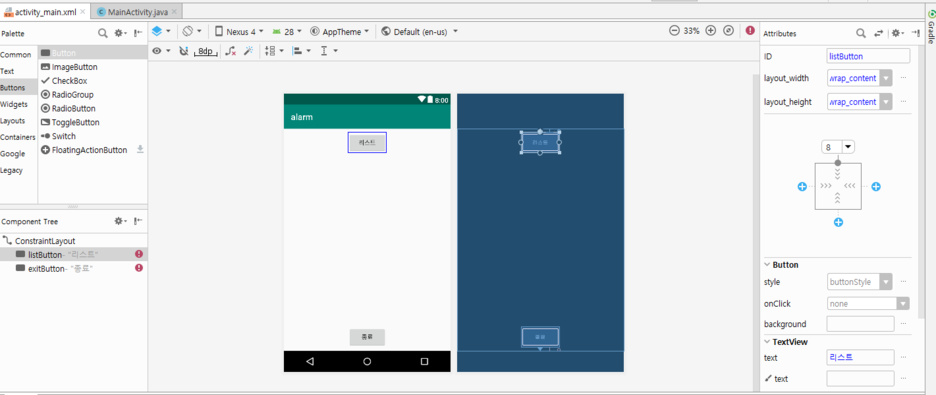Pick CheckBox widget in the palette
This screenshot has width=936, height=395.
click(93, 81)
